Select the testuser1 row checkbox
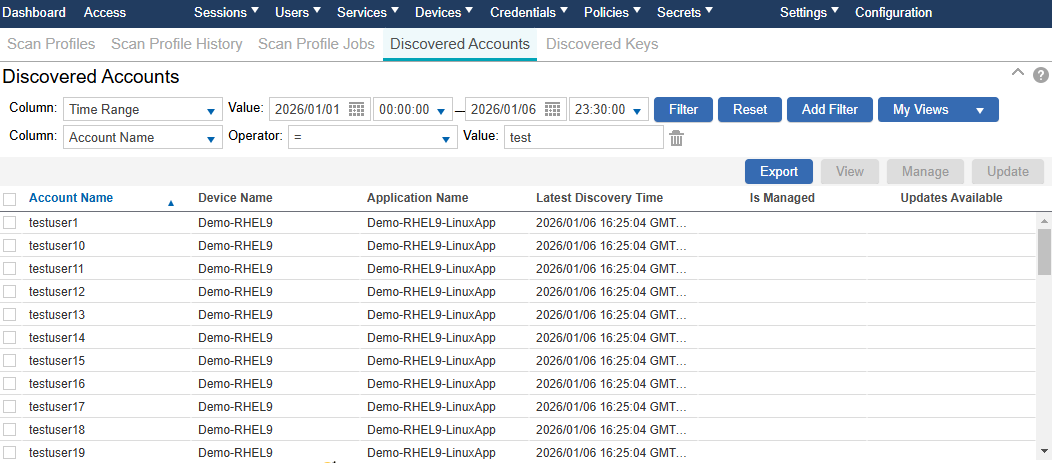 point(10,222)
